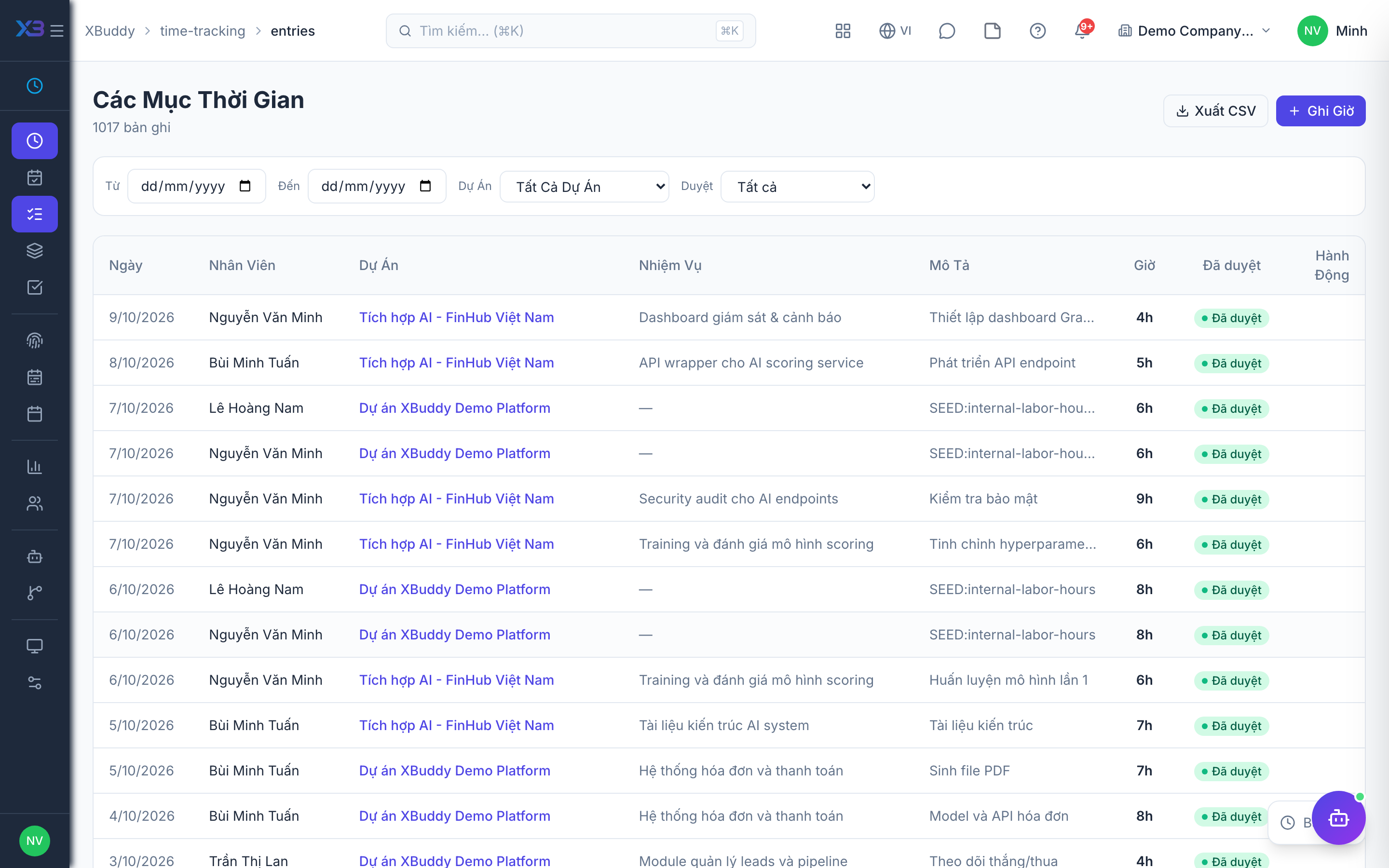Open the fingerprint attendance sidebar icon

[34, 340]
